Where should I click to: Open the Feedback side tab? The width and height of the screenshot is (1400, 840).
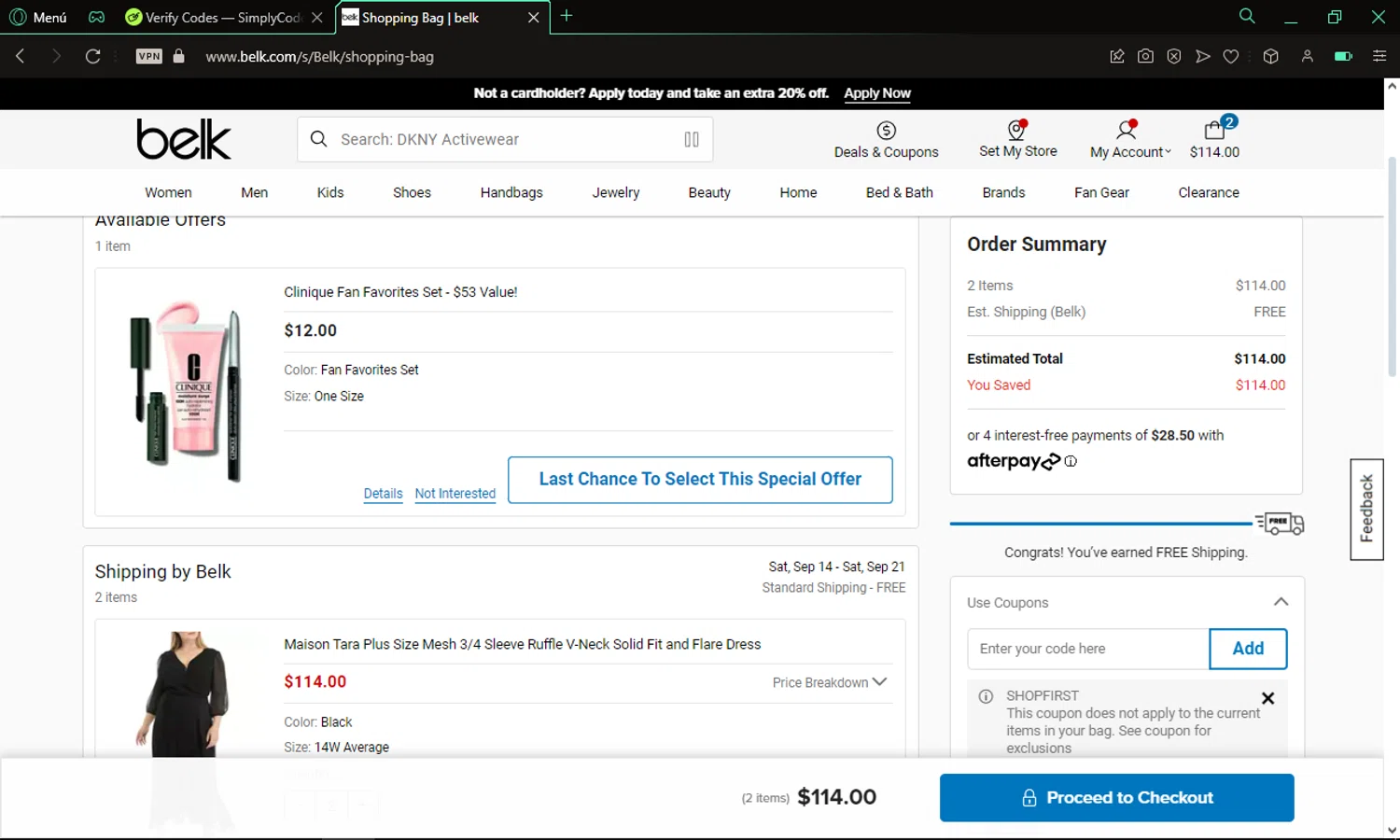(1366, 510)
